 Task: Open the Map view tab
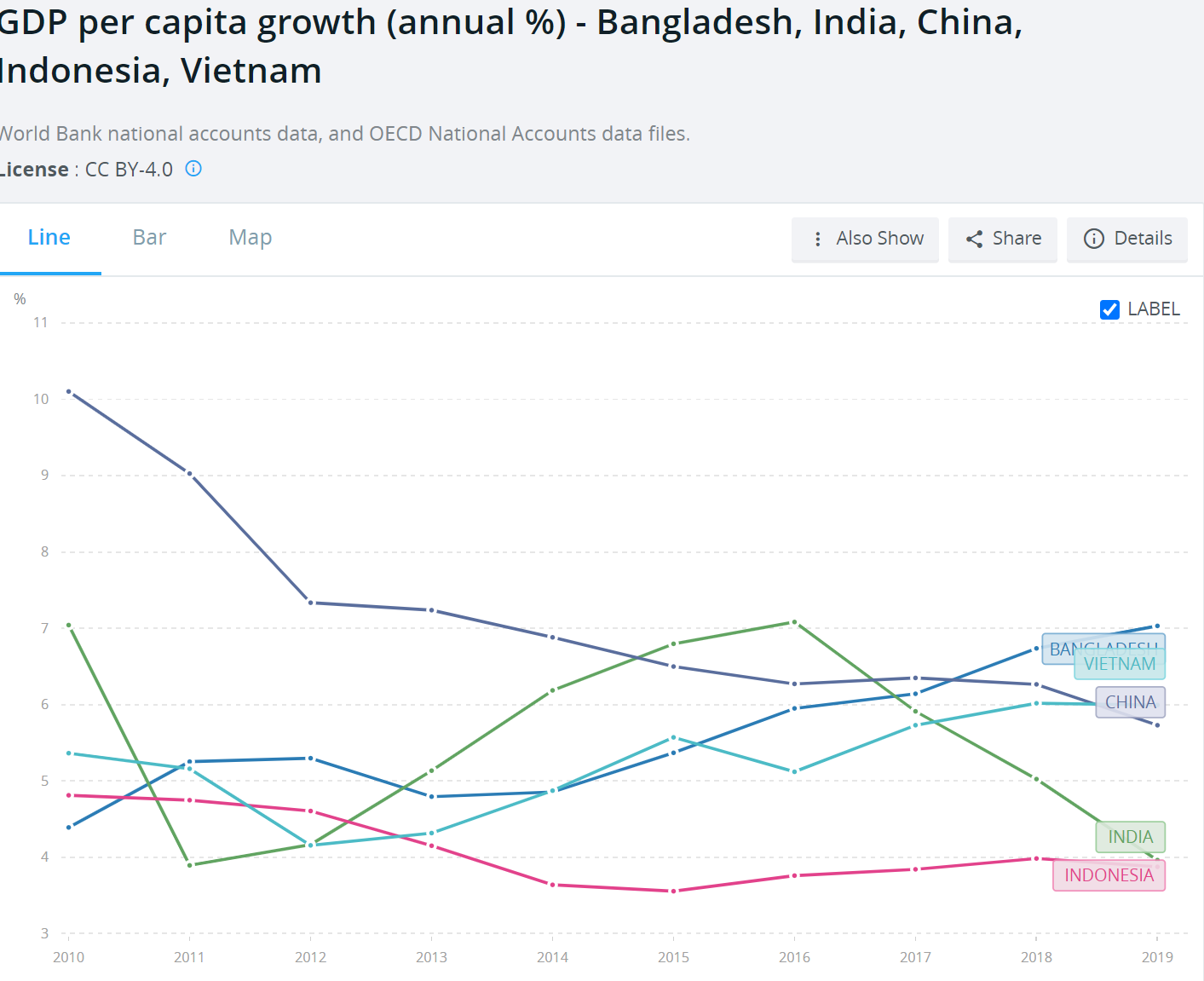250,237
